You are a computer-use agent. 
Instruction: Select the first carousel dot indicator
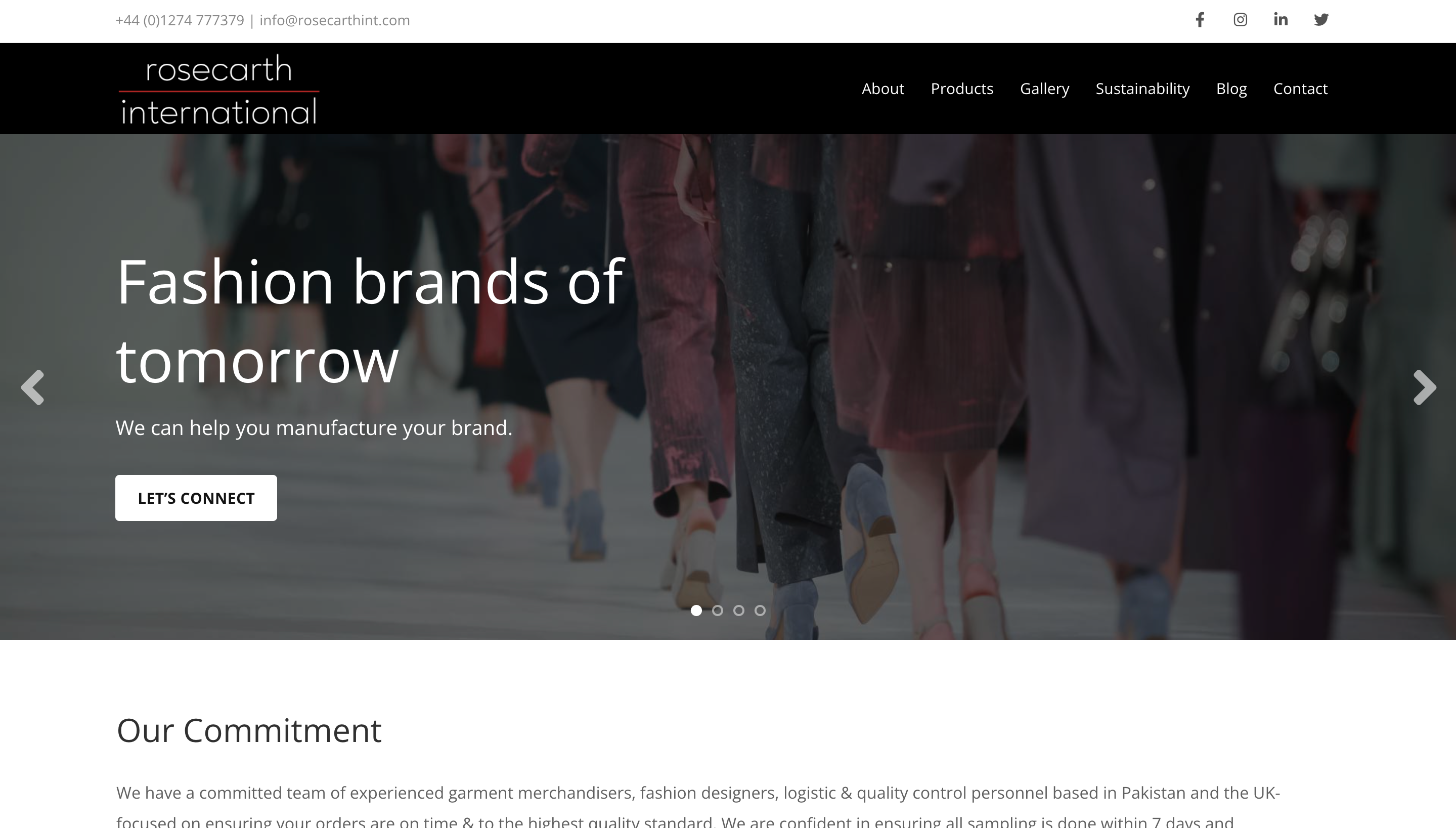(696, 610)
